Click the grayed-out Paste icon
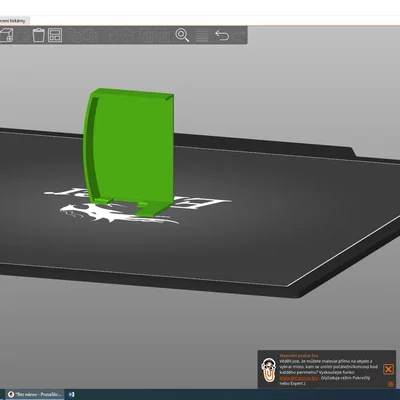 click(92, 35)
